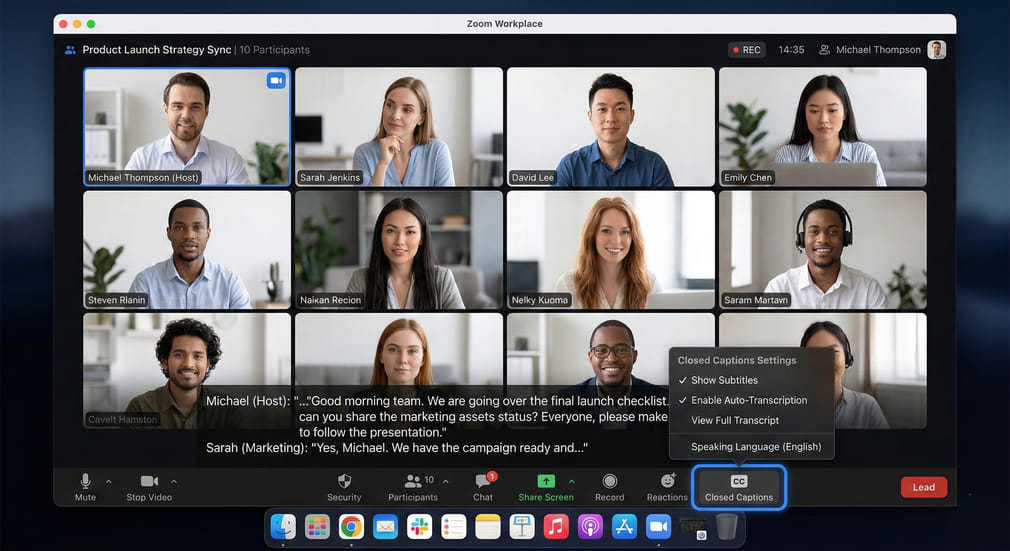Open Keynote from the dock
Image resolution: width=1010 pixels, height=551 pixels.
(522, 527)
